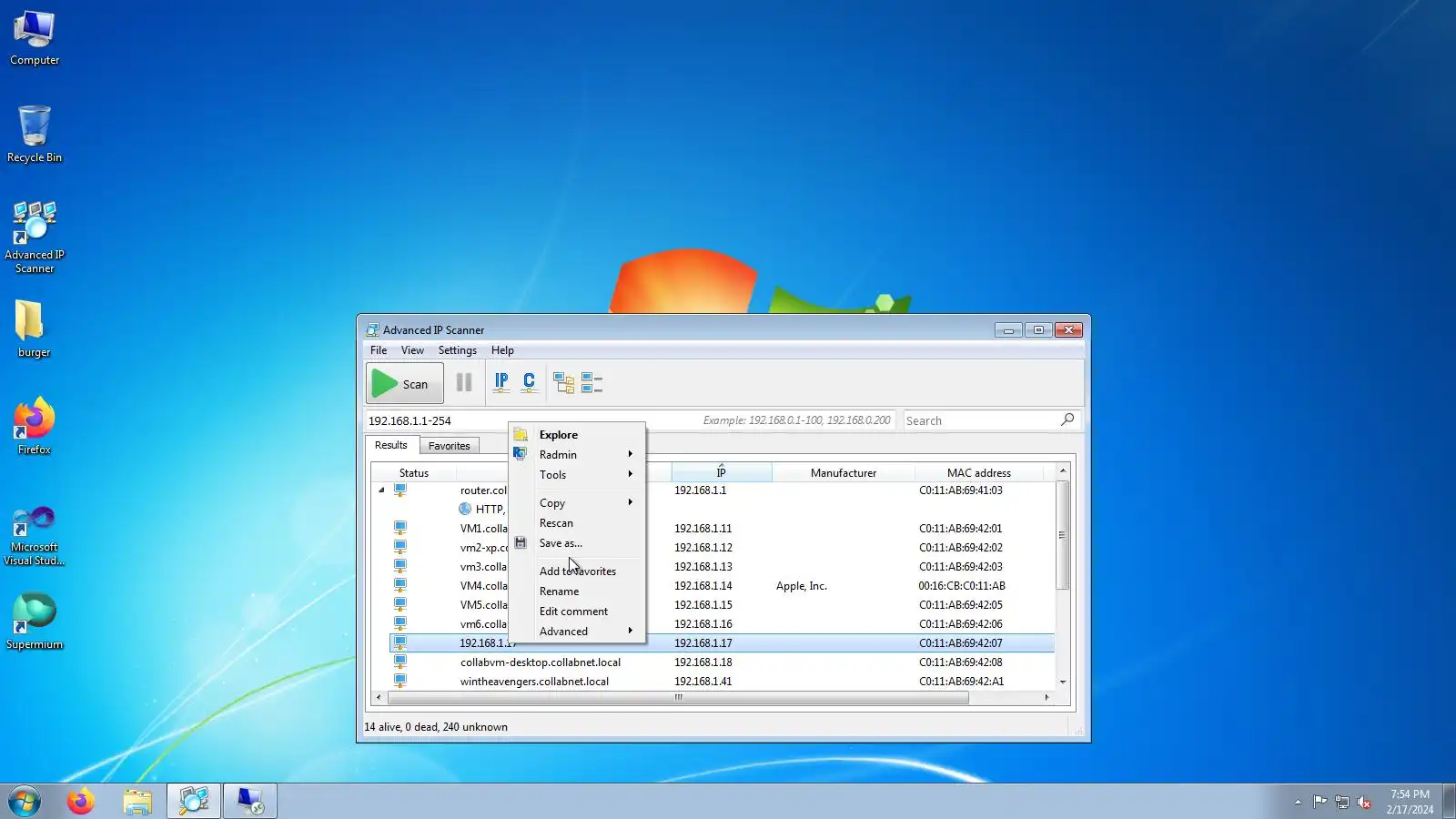Open the Windows Start menu

pos(25,802)
